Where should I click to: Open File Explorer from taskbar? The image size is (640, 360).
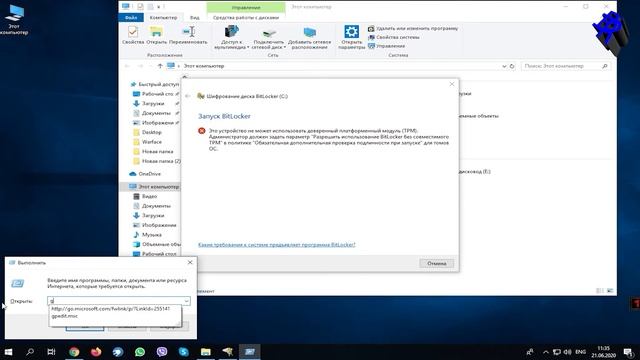pos(206,351)
